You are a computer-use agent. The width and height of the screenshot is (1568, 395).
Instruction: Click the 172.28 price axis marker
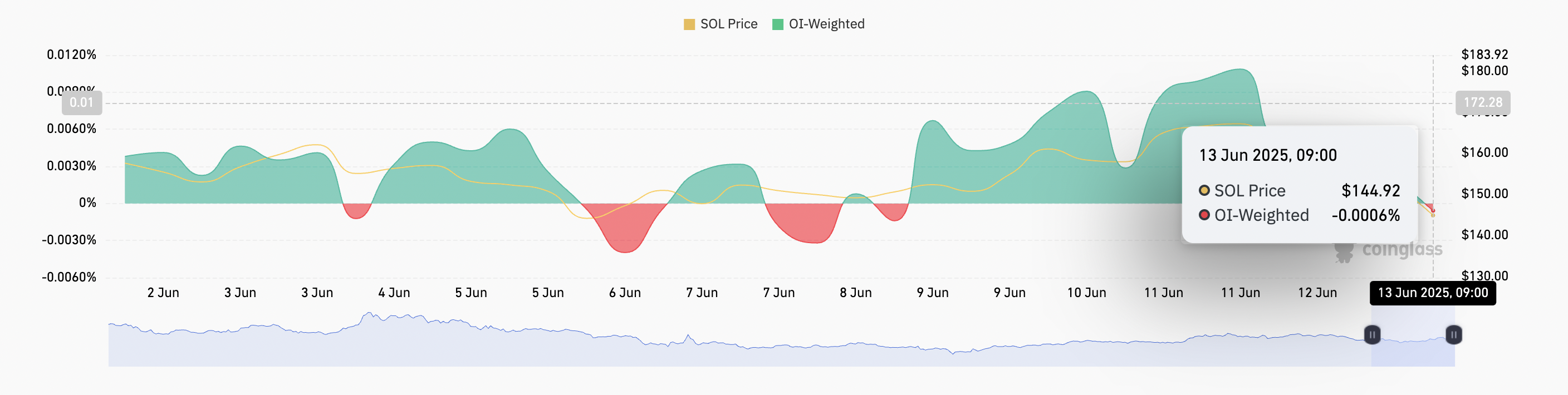pos(1482,103)
